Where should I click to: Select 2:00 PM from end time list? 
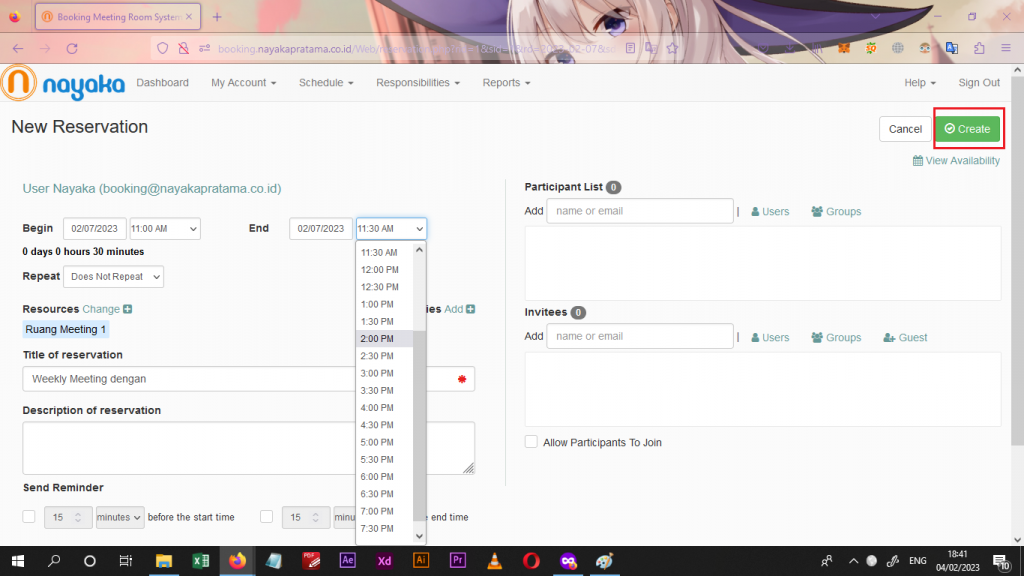(x=378, y=339)
